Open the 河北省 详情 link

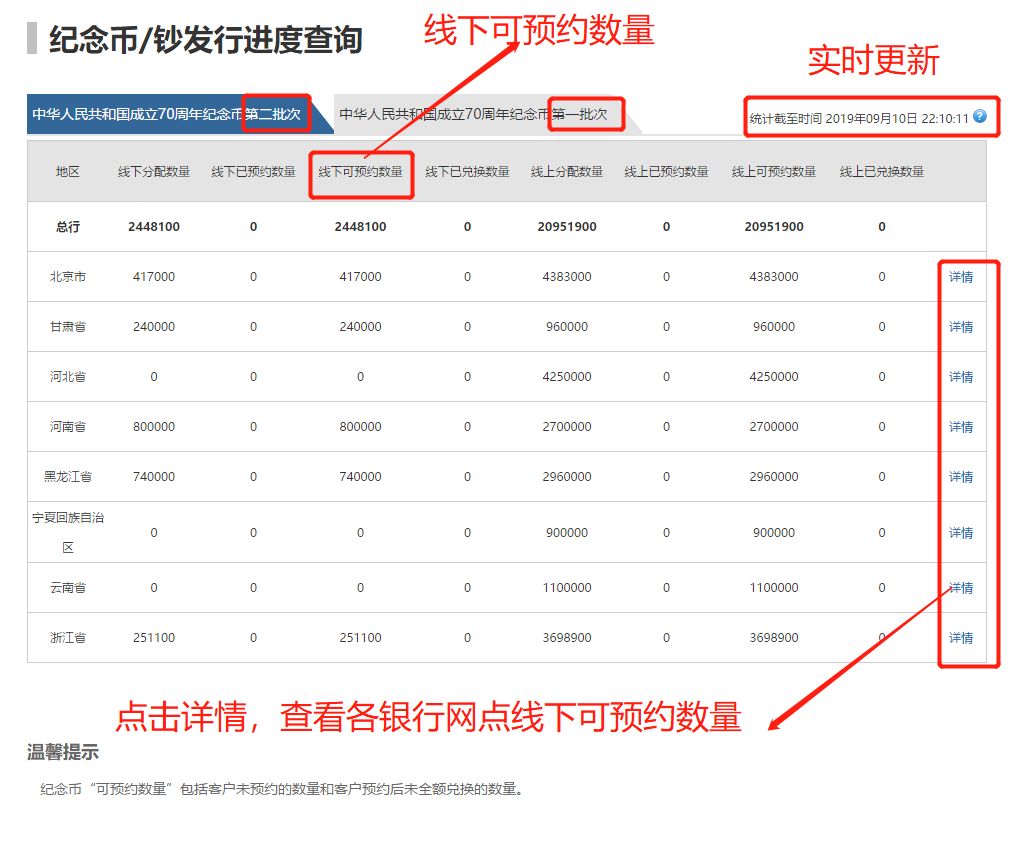click(x=960, y=377)
